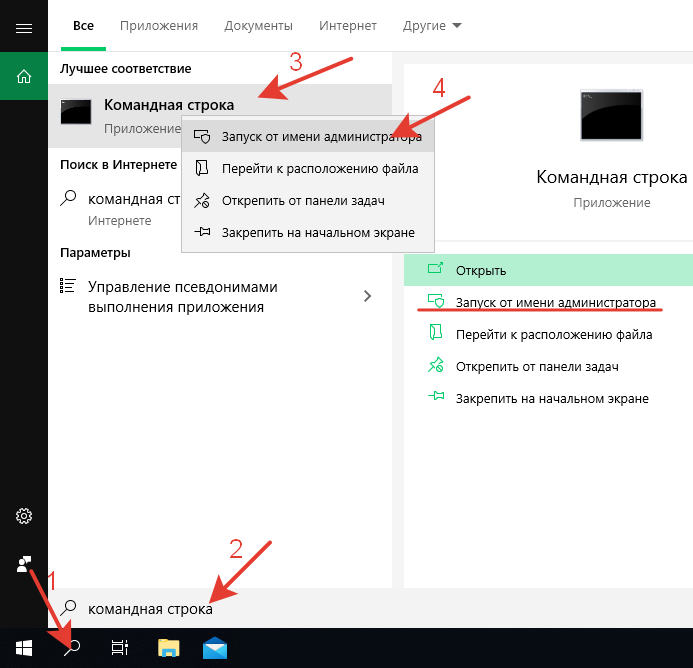Open the hamburger menu in the sidebar

24,29
